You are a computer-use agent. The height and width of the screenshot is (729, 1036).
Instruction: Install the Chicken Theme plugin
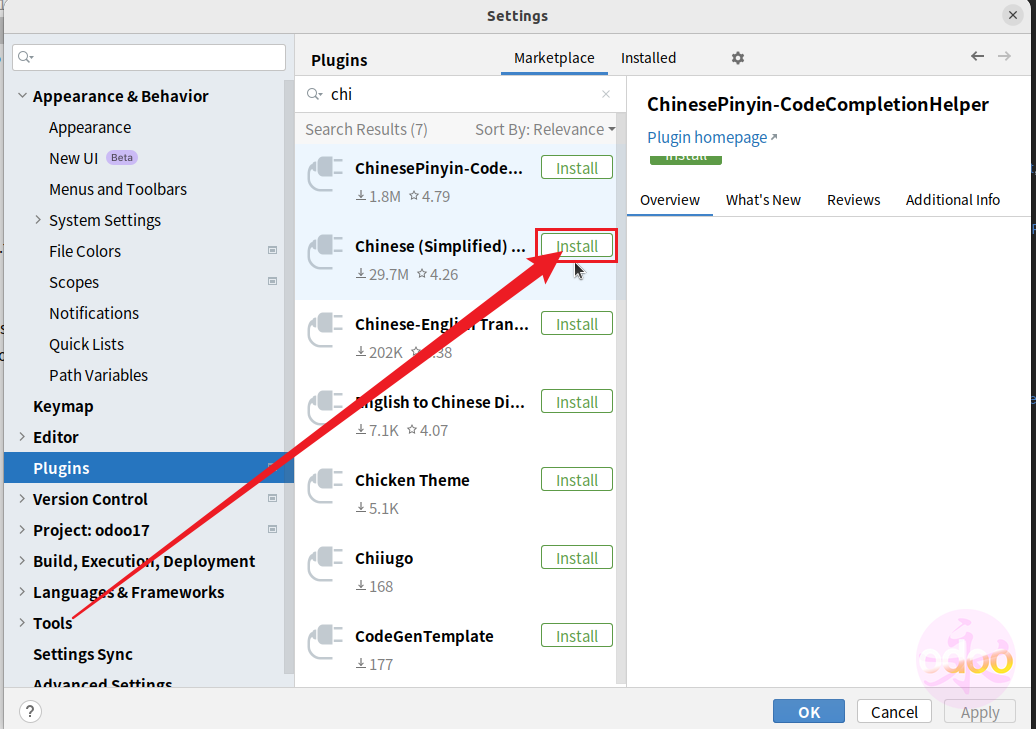click(577, 480)
